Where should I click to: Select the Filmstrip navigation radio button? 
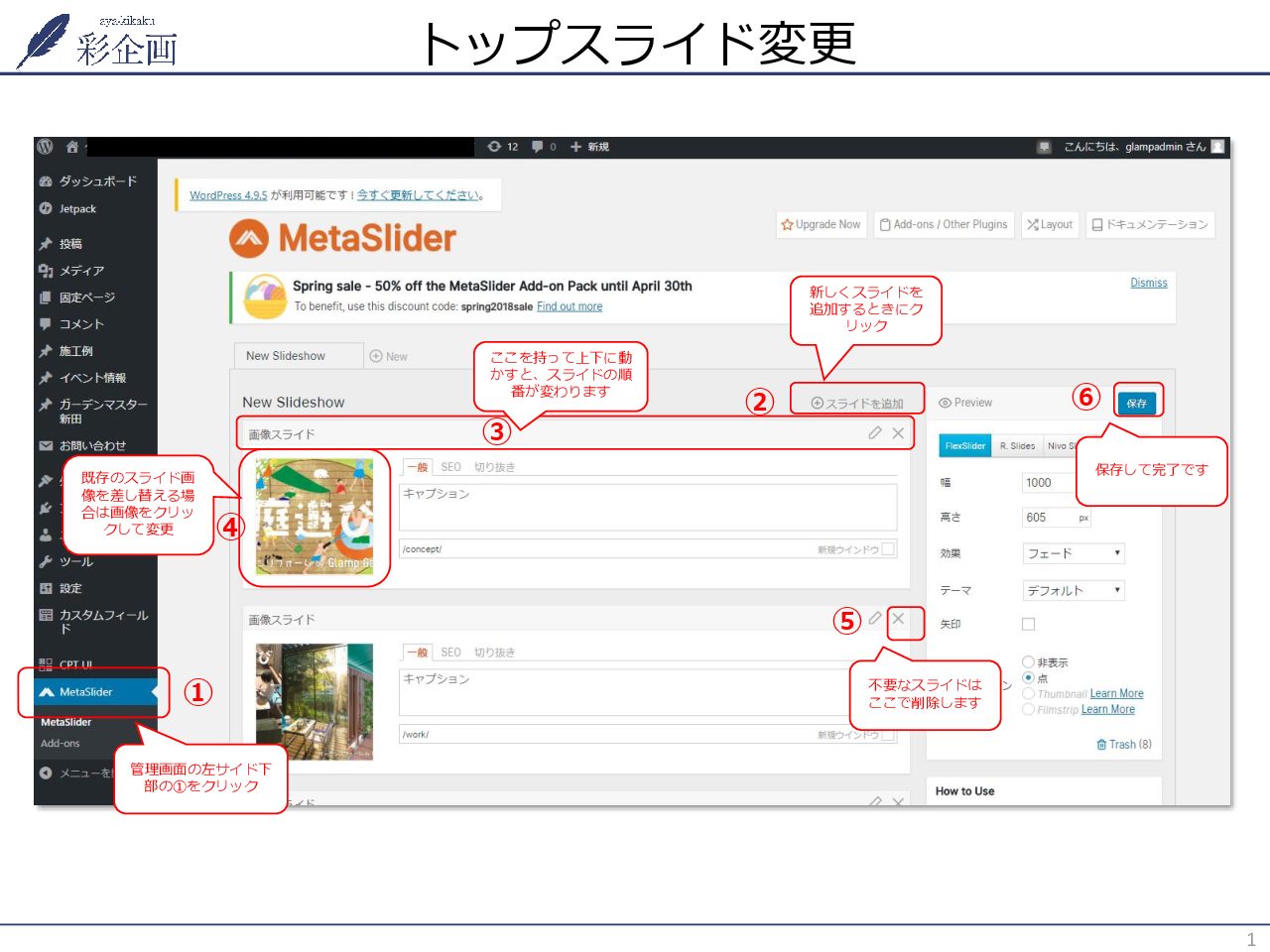coord(1028,710)
